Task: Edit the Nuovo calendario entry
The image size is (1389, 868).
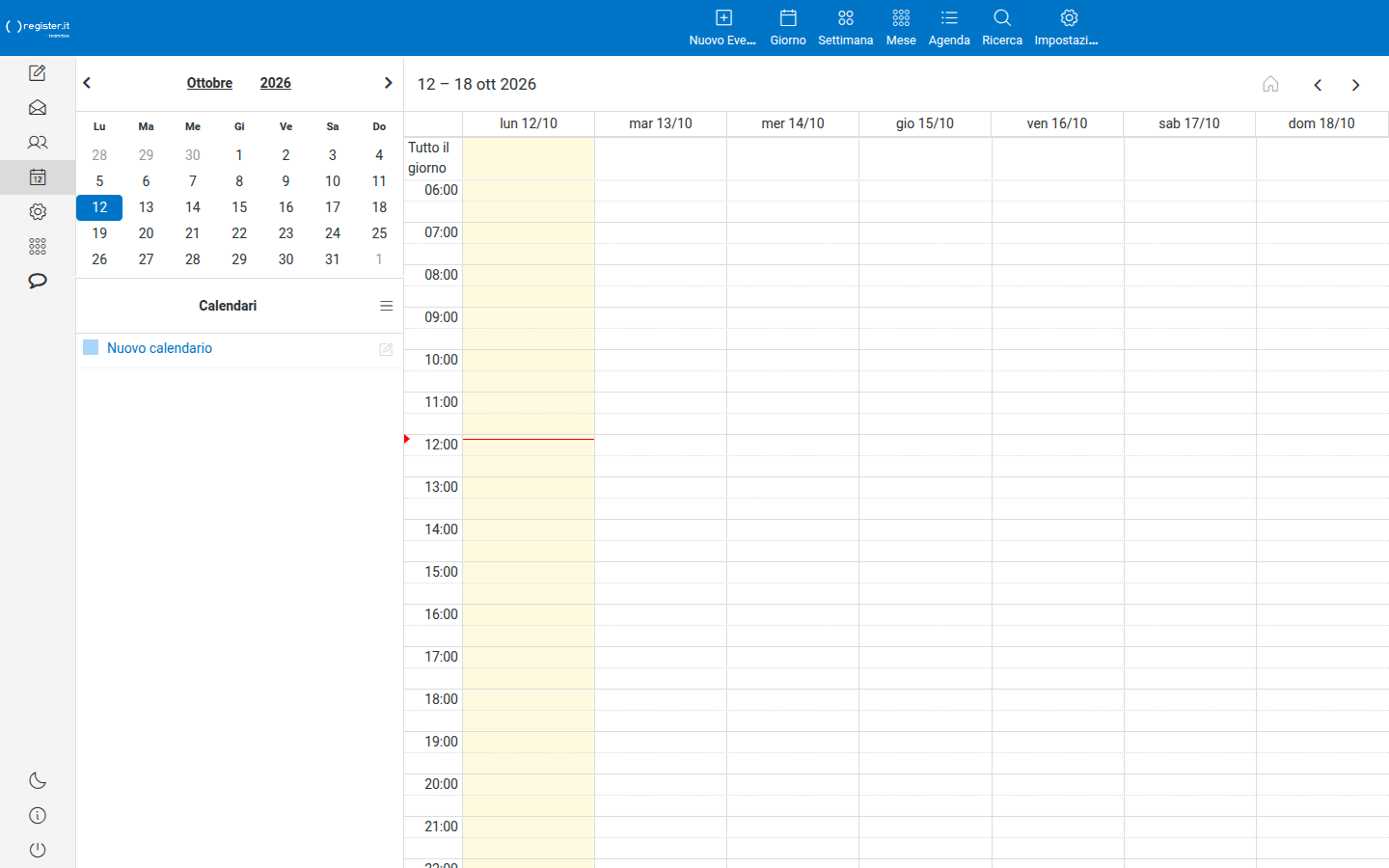Action: 386,349
